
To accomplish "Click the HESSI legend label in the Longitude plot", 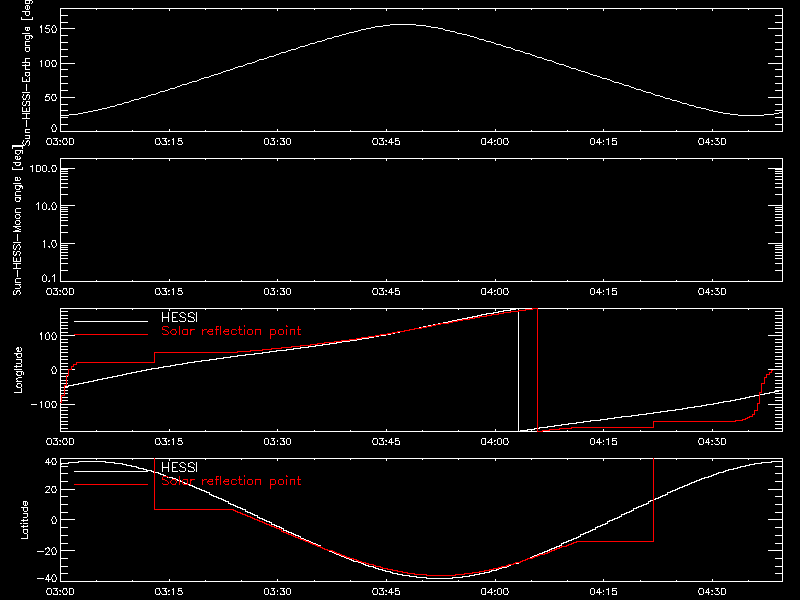I will coord(179,317).
